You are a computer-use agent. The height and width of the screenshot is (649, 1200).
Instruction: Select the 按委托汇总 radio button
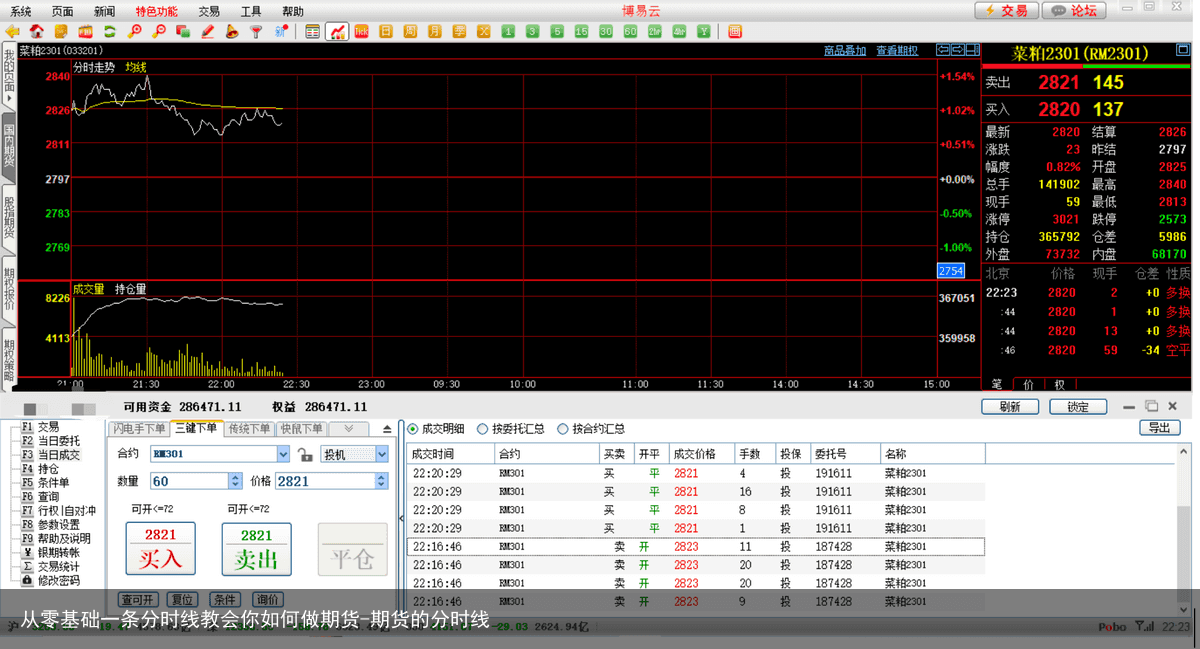point(483,429)
